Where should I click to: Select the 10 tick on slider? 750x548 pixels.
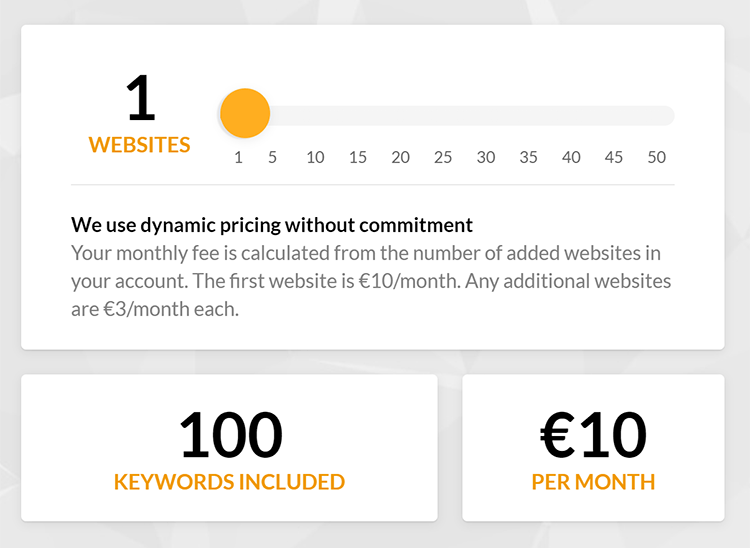point(315,157)
